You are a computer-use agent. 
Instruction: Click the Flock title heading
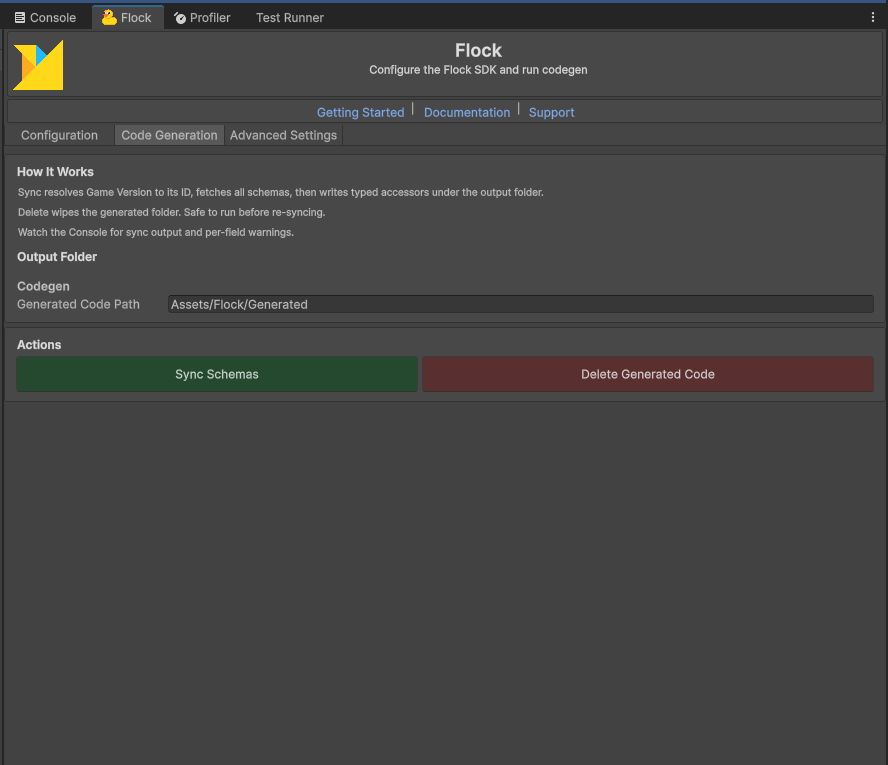(x=479, y=50)
